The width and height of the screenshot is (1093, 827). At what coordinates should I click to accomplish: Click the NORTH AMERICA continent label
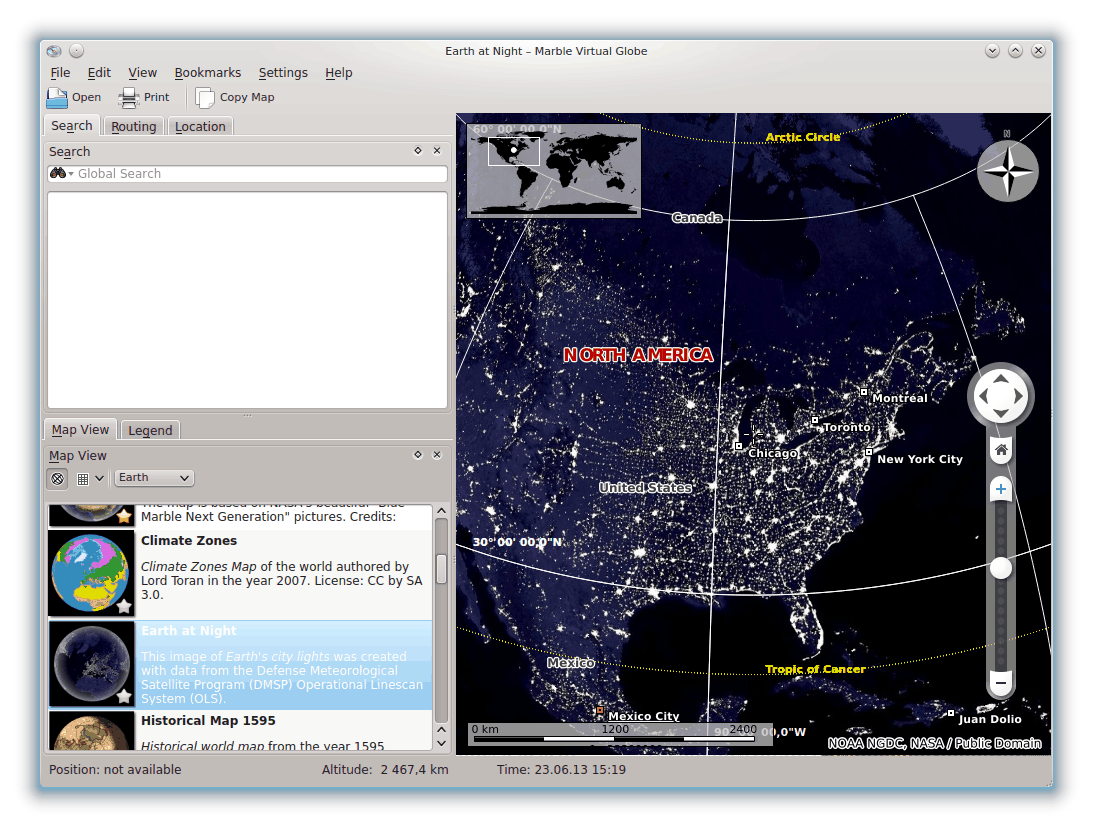[638, 355]
